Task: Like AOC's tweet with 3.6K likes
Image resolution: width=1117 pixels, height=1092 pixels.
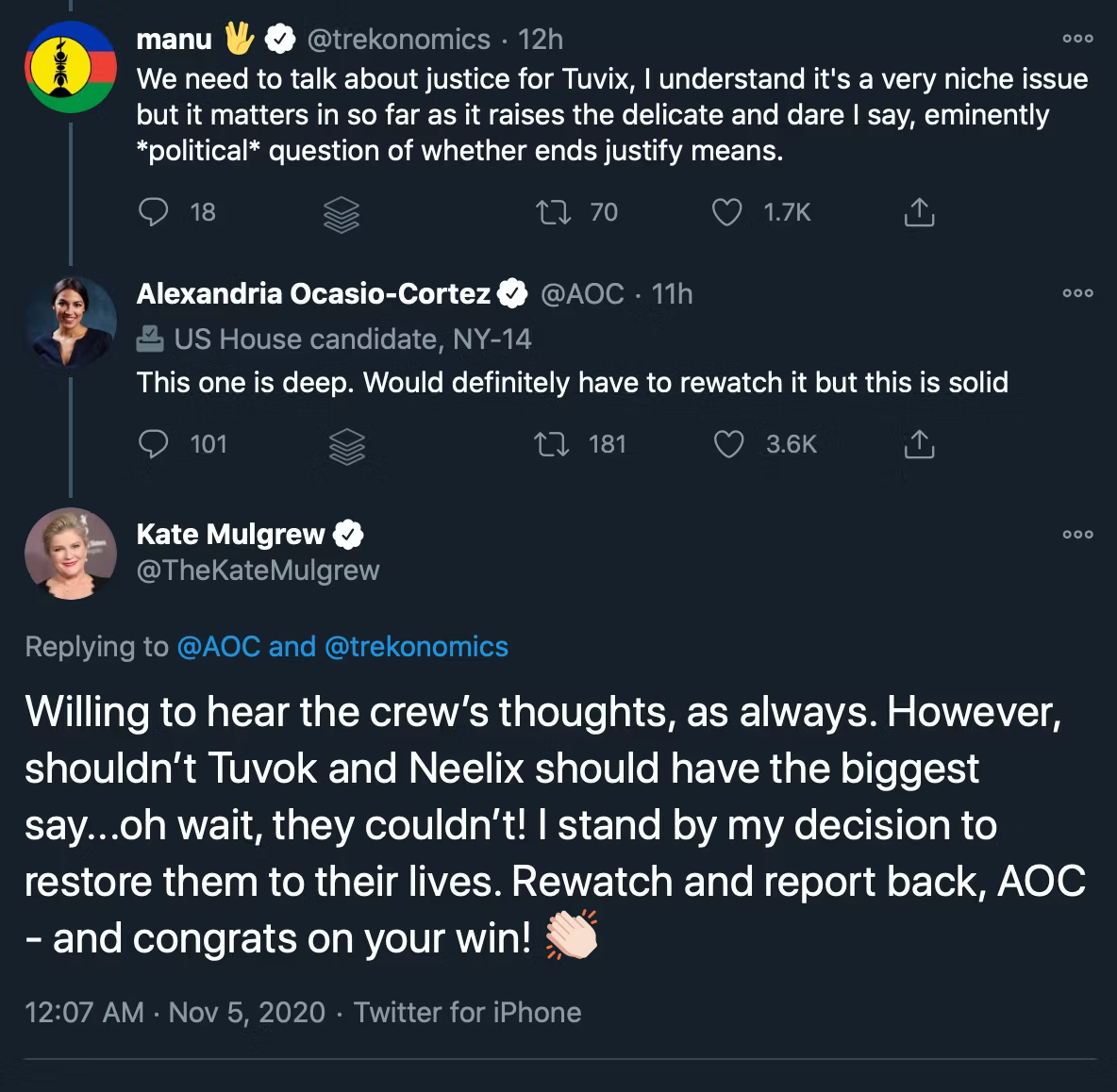Action: coord(727,444)
